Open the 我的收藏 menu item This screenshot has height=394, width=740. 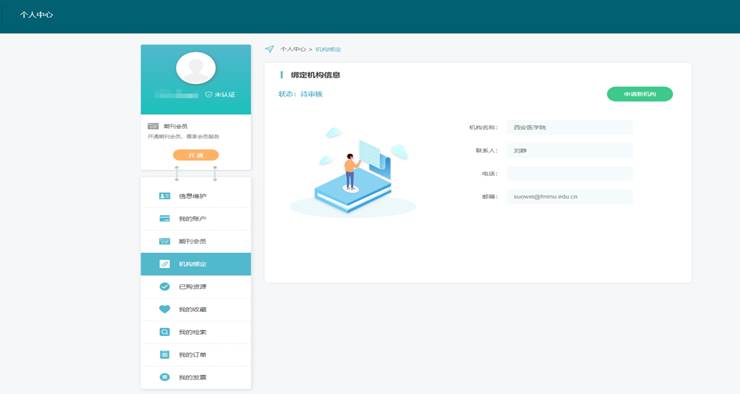tap(196, 310)
